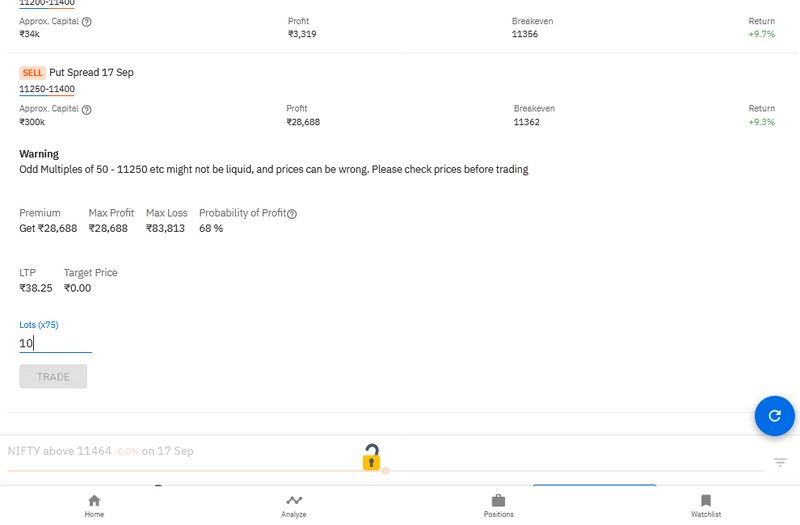Image resolution: width=800 pixels, height=525 pixels.
Task: Click the Target Price ₹0.00 value
Action: 77,288
